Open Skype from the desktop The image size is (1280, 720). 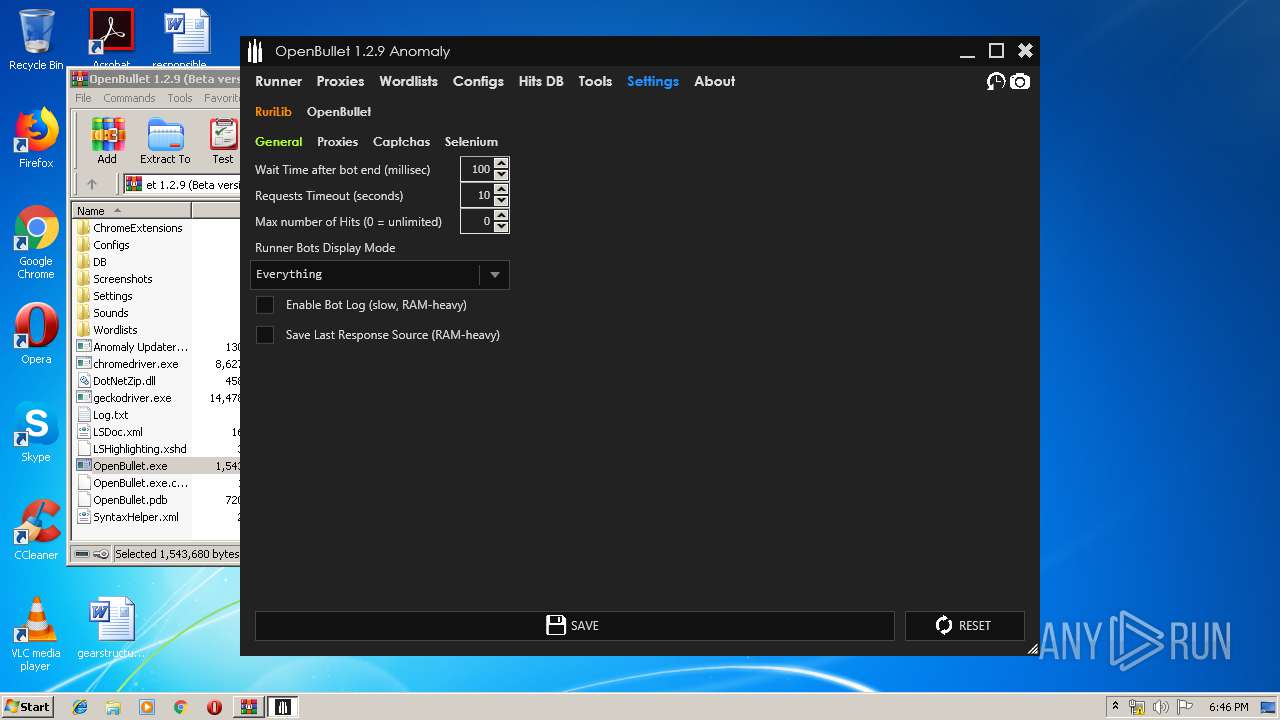coord(36,432)
